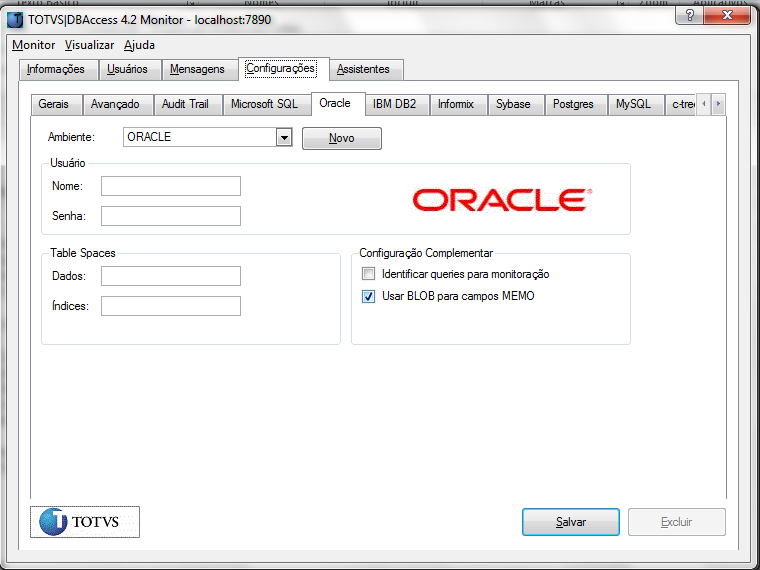This screenshot has height=570, width=760.
Task: Open the Visualizar menu
Action: (x=90, y=45)
